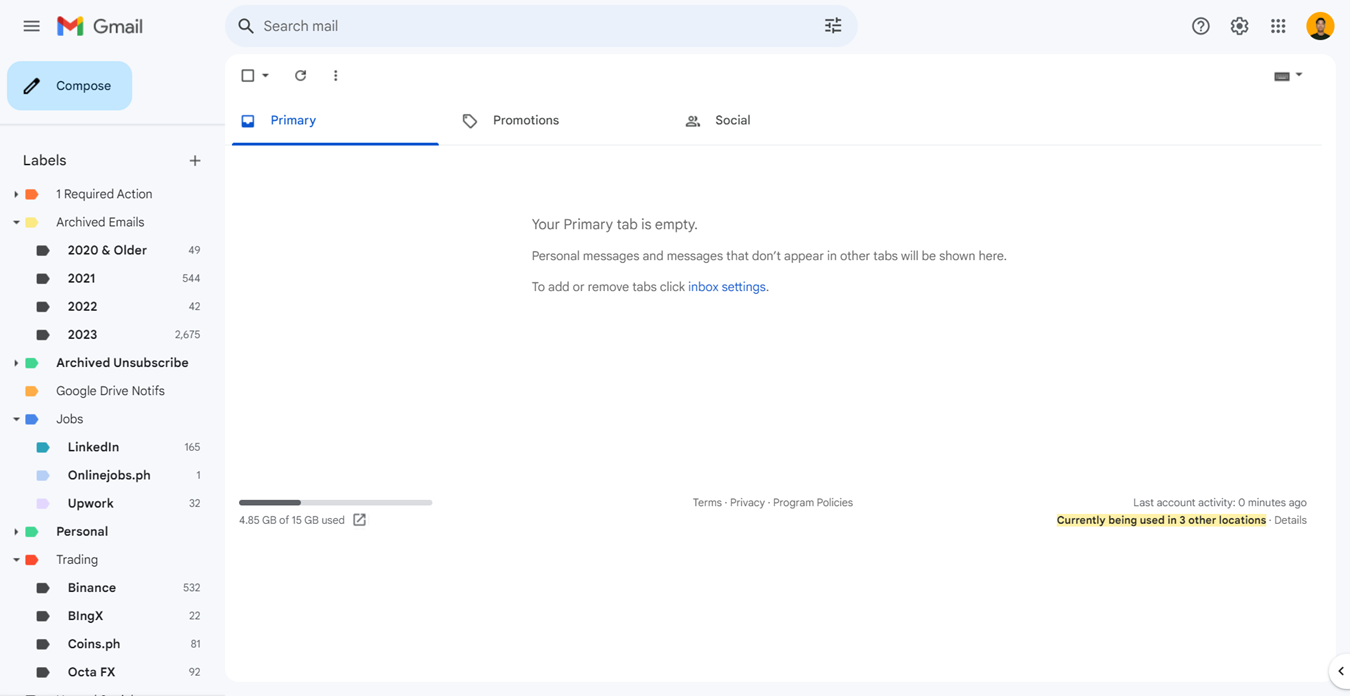
Task: Open the inbox settings link
Action: pos(727,287)
